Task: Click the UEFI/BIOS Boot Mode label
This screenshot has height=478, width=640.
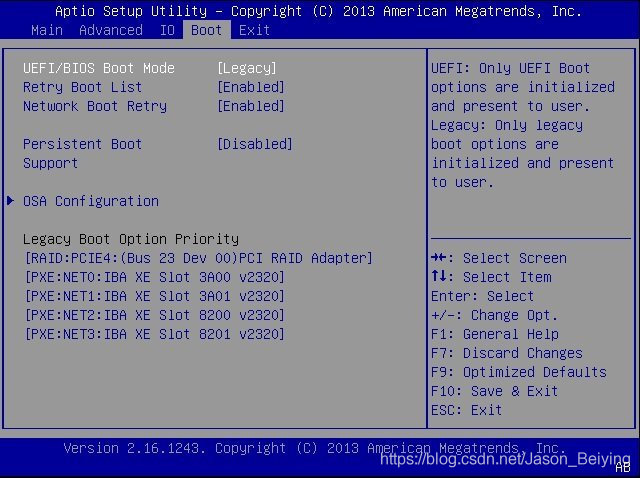Action: pyautogui.click(x=99, y=68)
